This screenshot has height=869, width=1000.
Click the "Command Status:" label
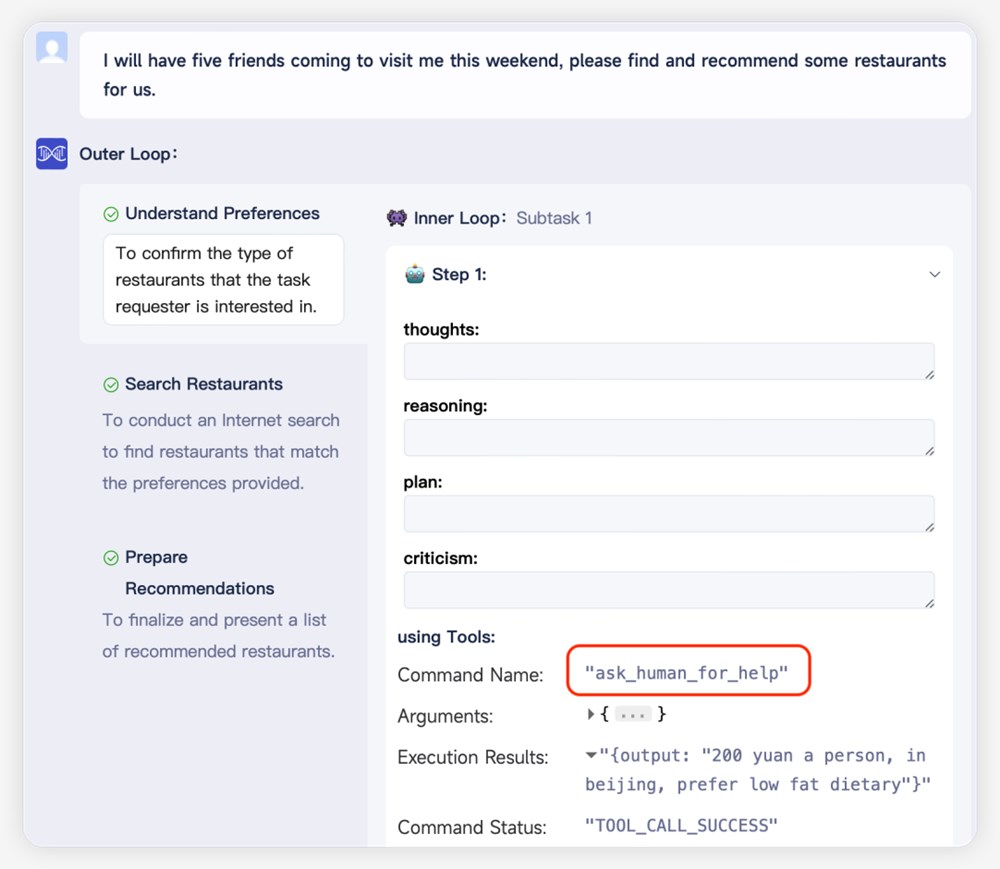tap(472, 828)
